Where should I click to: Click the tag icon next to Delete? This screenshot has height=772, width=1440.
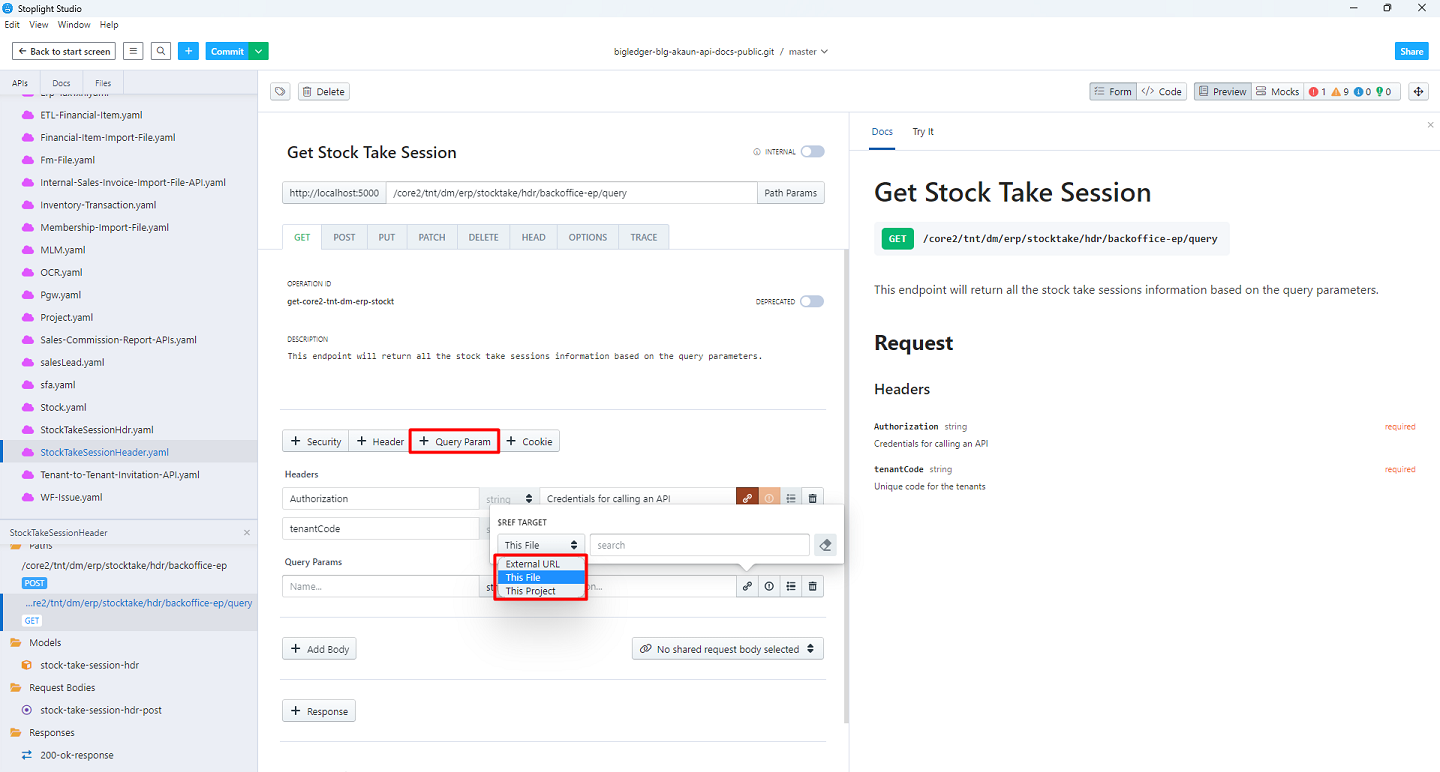pos(281,92)
